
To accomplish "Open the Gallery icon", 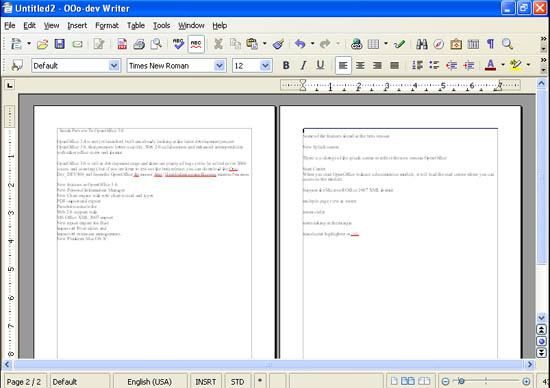I will (x=456, y=44).
